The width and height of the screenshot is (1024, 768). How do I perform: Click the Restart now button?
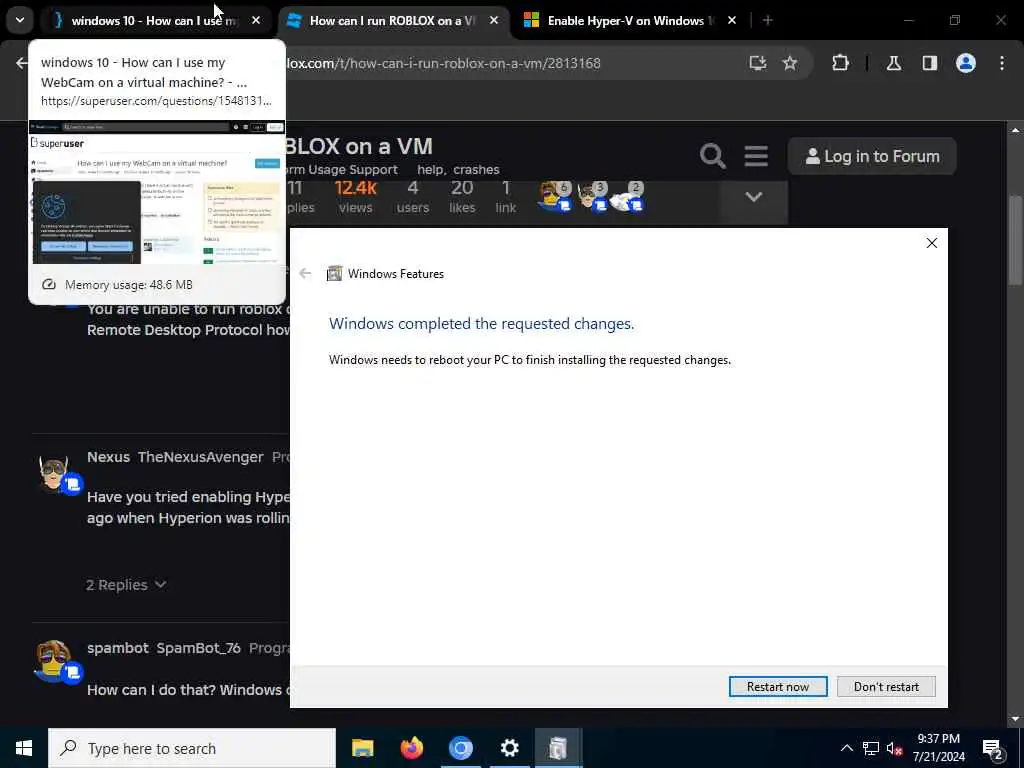pyautogui.click(x=778, y=686)
